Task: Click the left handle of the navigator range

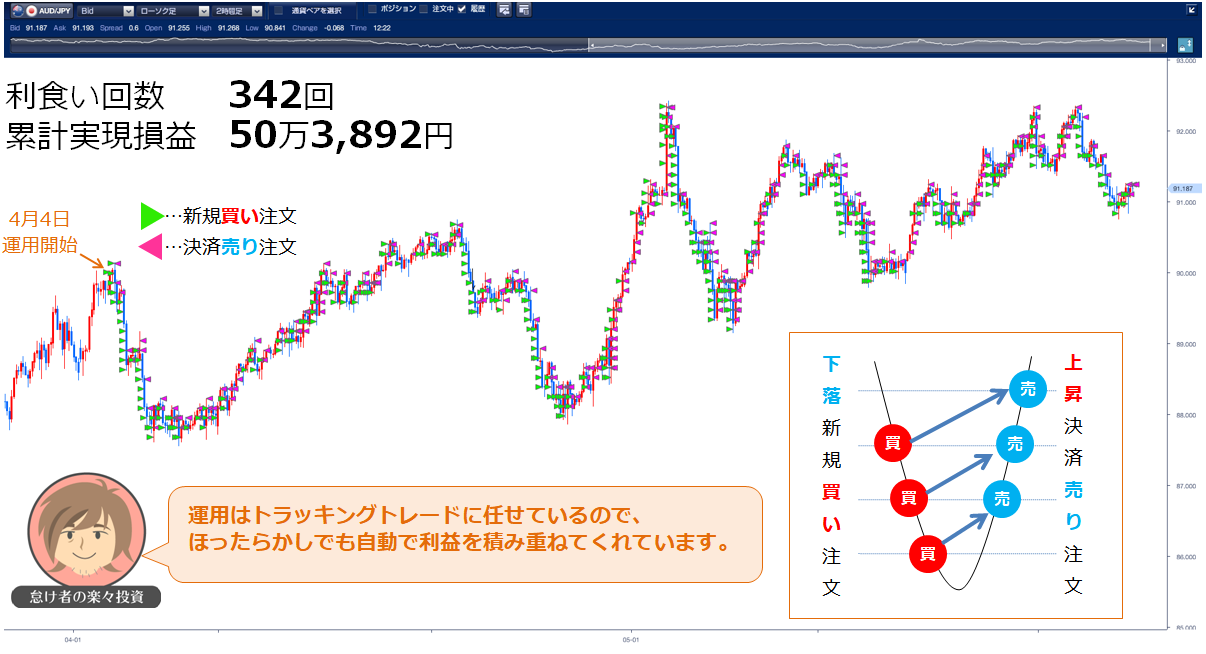Action: (593, 45)
